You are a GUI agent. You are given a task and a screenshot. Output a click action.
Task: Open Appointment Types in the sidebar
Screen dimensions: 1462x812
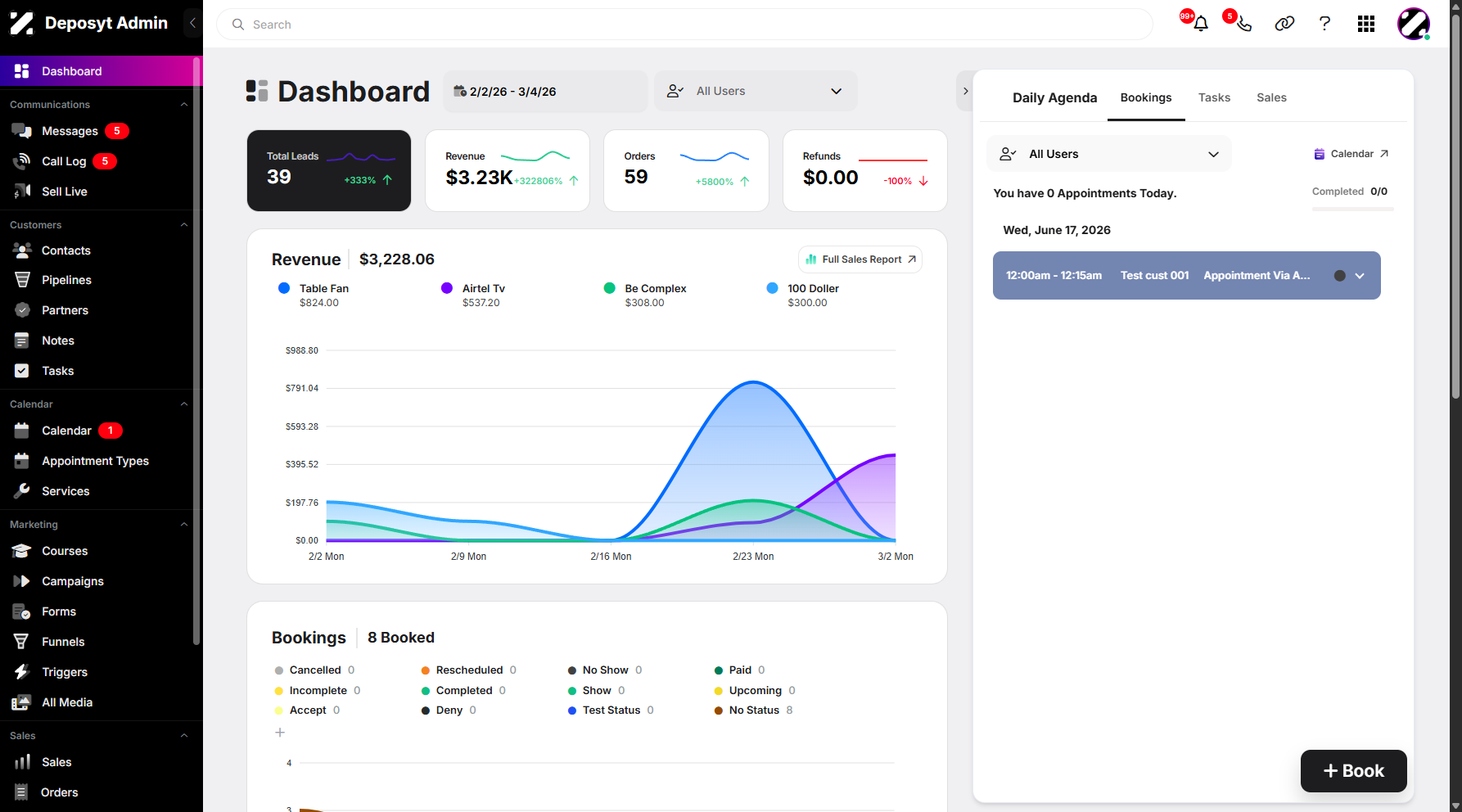coord(97,461)
